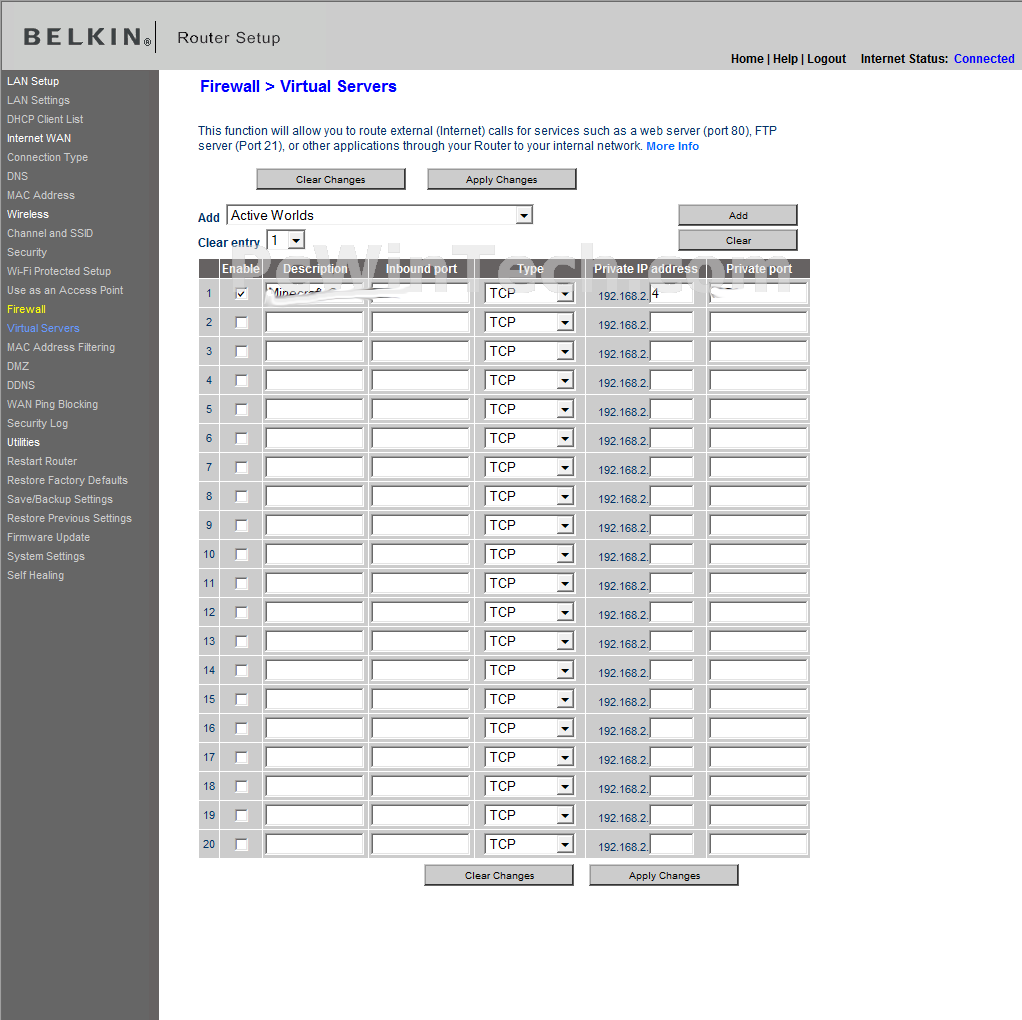Viewport: 1022px width, 1020px height.
Task: Go to Save/Backup Settings
Action: (60, 499)
